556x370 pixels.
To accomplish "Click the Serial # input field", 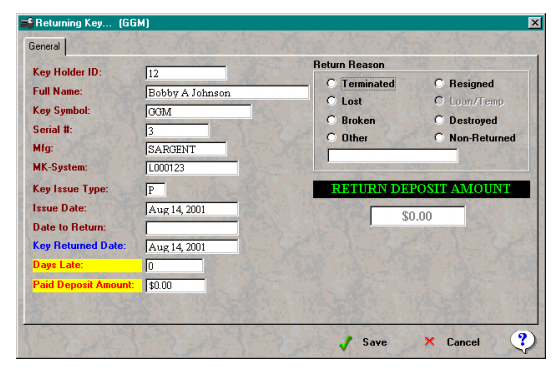I will (178, 131).
